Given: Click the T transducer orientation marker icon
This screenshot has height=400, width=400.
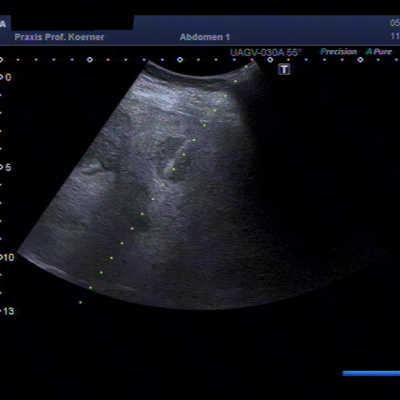Looking at the screenshot, I should (x=284, y=70).
